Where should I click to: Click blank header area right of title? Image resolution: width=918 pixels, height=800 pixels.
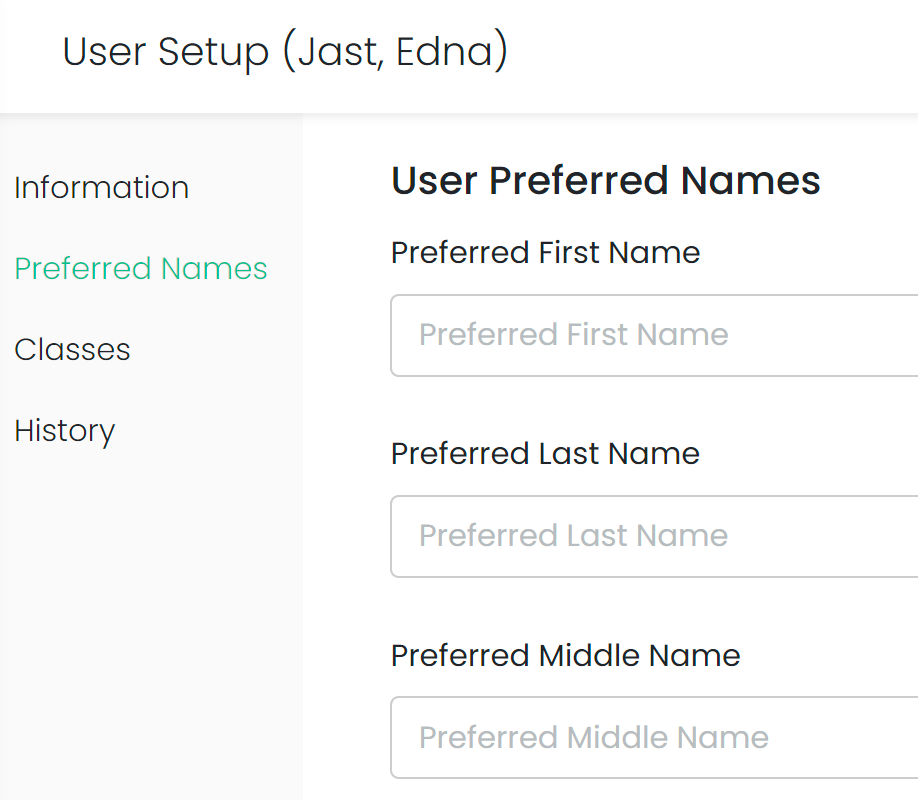(714, 56)
